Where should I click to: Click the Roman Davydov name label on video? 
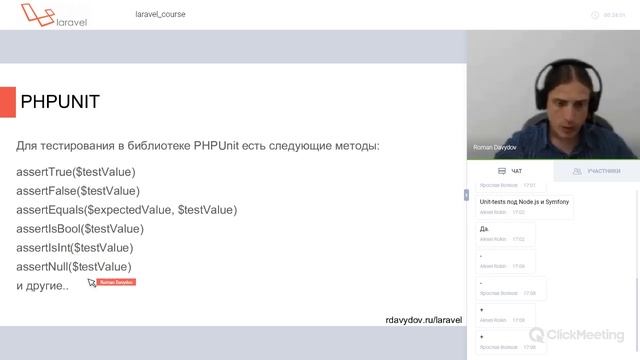[x=495, y=147]
